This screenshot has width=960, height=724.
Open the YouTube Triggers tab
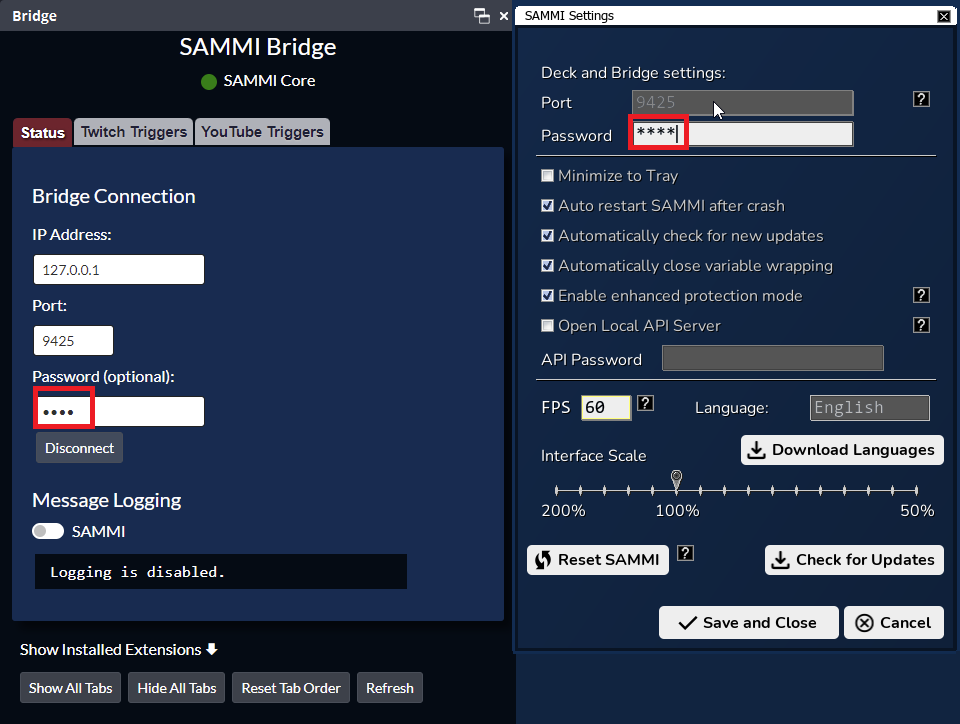click(x=262, y=132)
